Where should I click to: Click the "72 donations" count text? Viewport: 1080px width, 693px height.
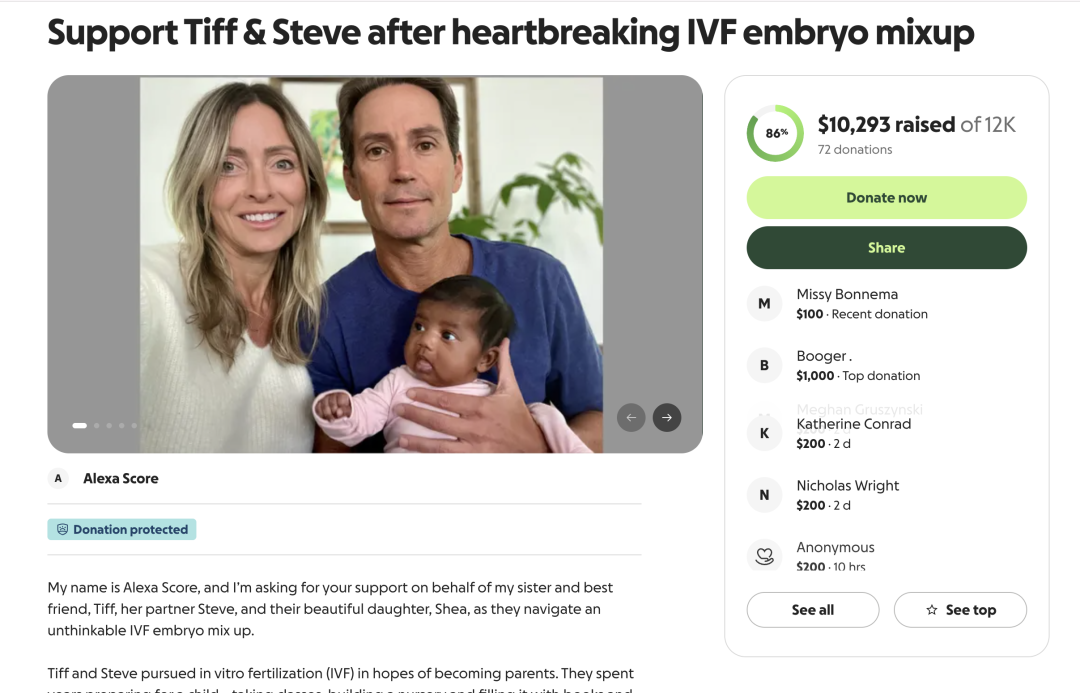[x=855, y=150]
